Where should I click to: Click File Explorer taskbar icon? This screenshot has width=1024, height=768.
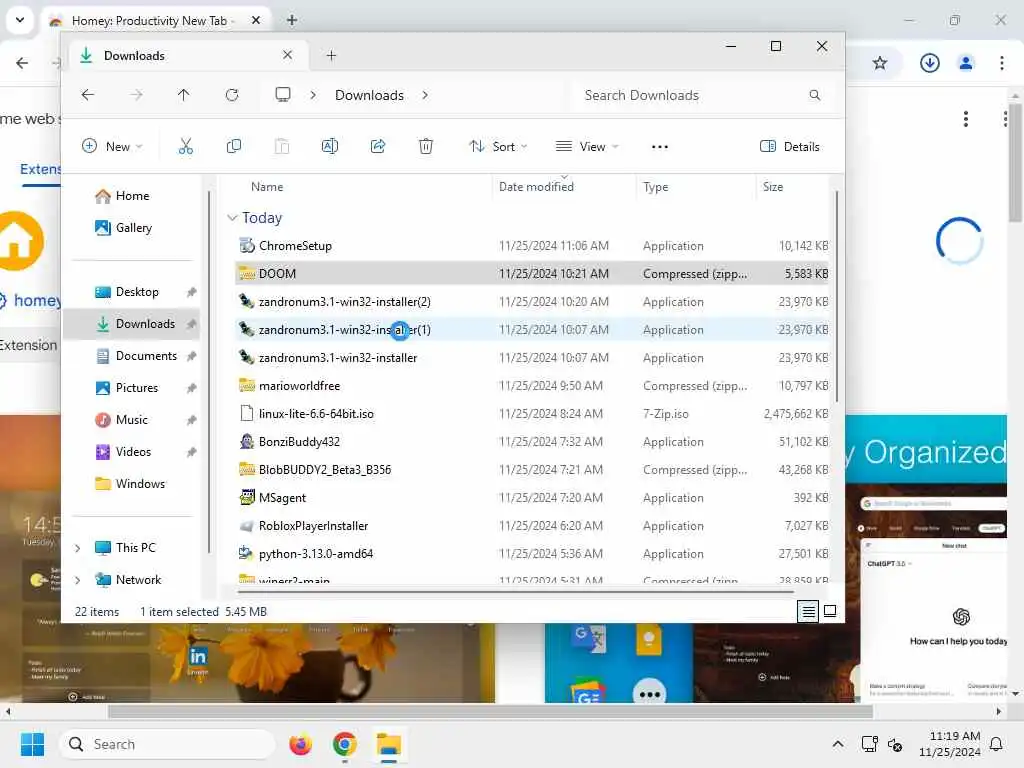pyautogui.click(x=389, y=744)
